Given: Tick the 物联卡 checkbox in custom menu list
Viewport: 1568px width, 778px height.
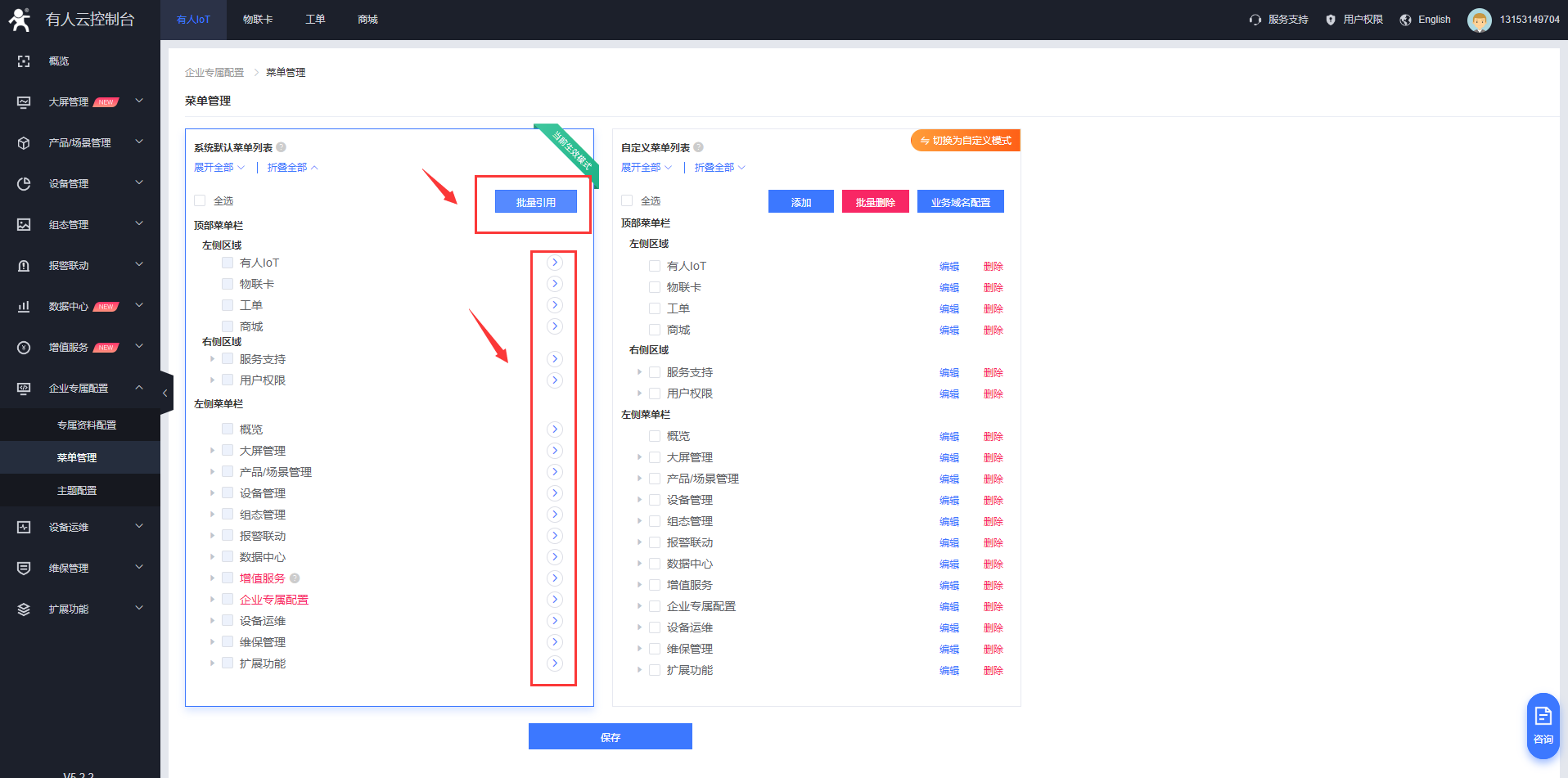Looking at the screenshot, I should pos(655,287).
